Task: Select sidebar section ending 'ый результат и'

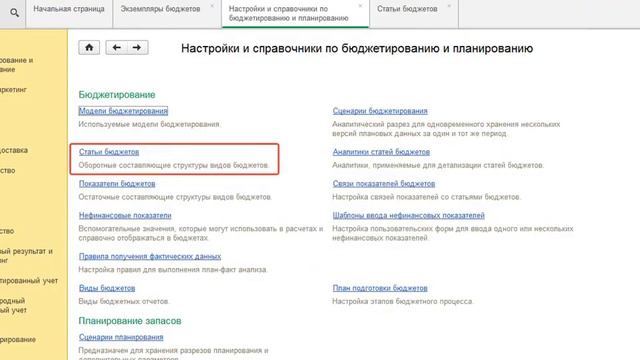Action: pos(27,256)
